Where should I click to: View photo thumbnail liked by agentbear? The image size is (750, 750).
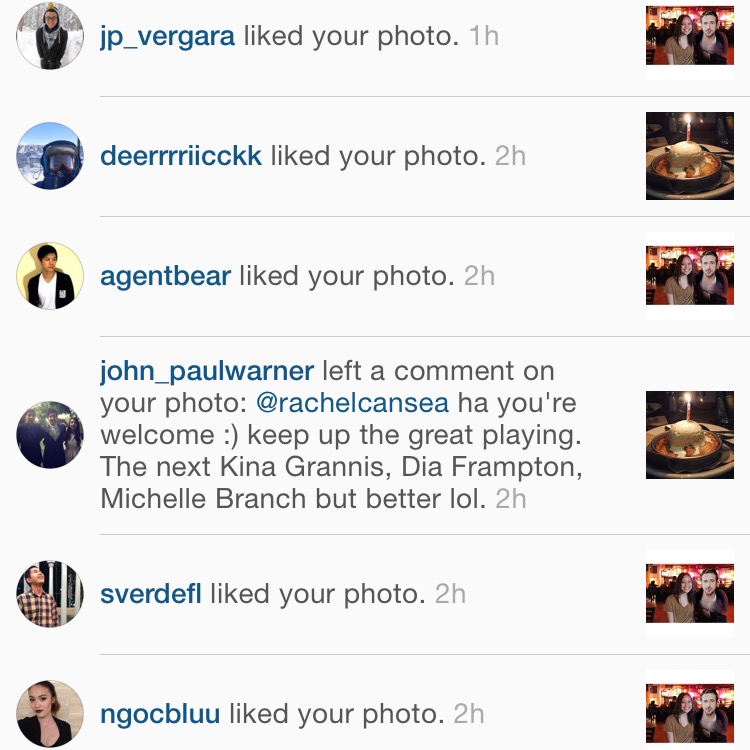tap(690, 276)
